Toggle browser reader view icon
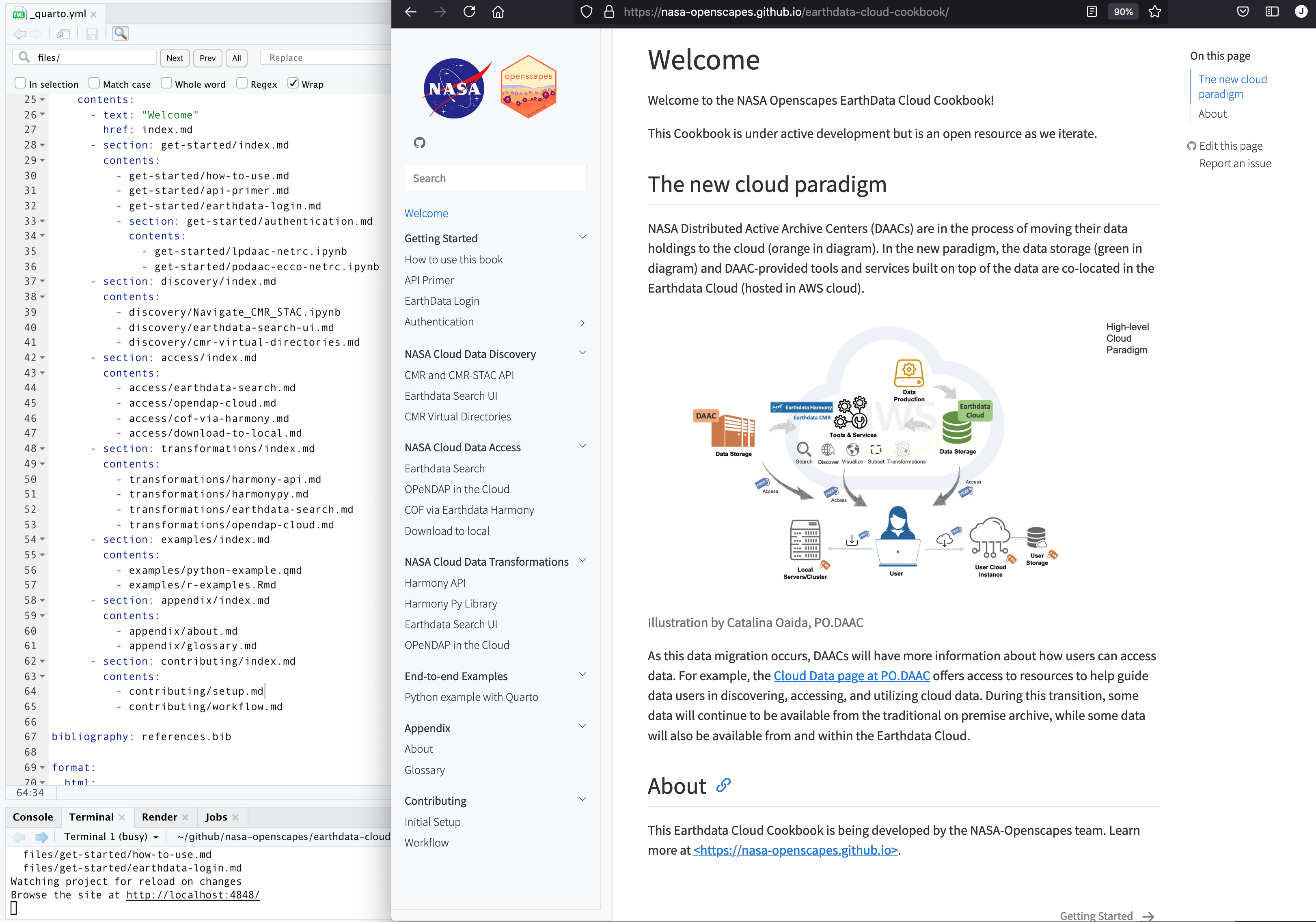 coord(1092,12)
